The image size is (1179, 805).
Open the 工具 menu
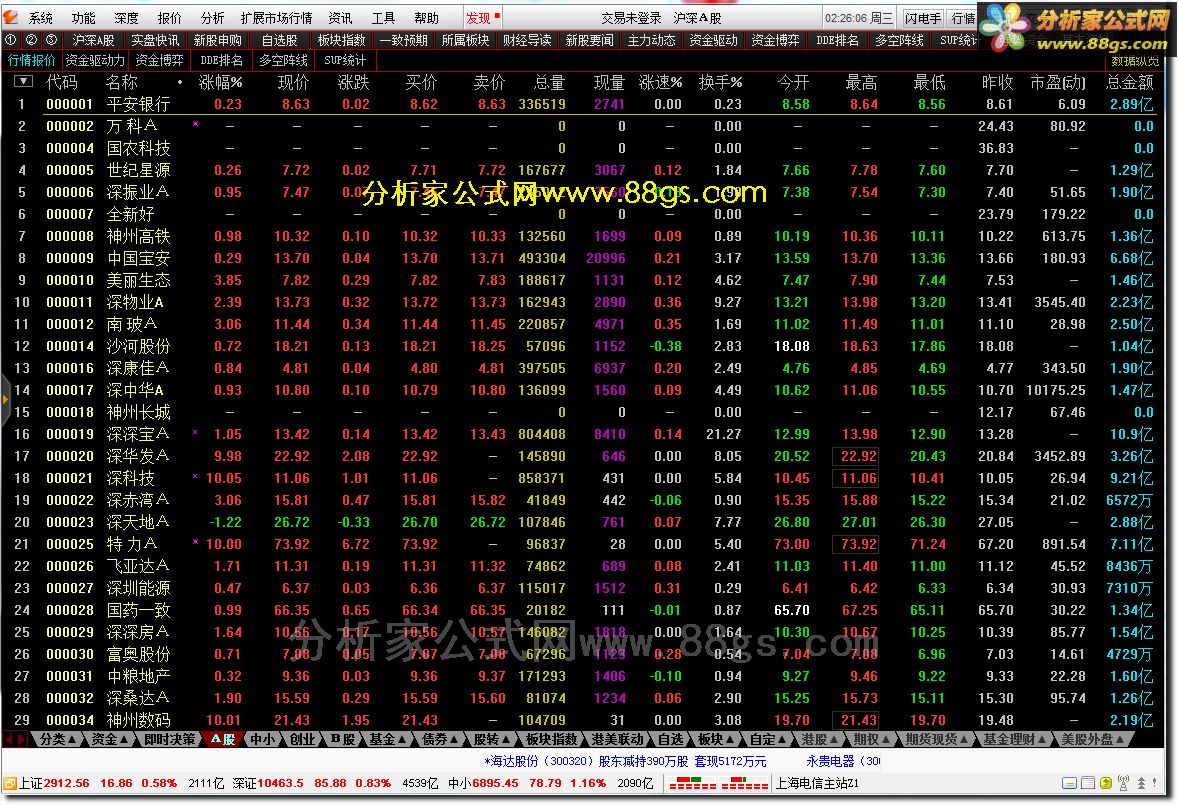pyautogui.click(x=383, y=18)
